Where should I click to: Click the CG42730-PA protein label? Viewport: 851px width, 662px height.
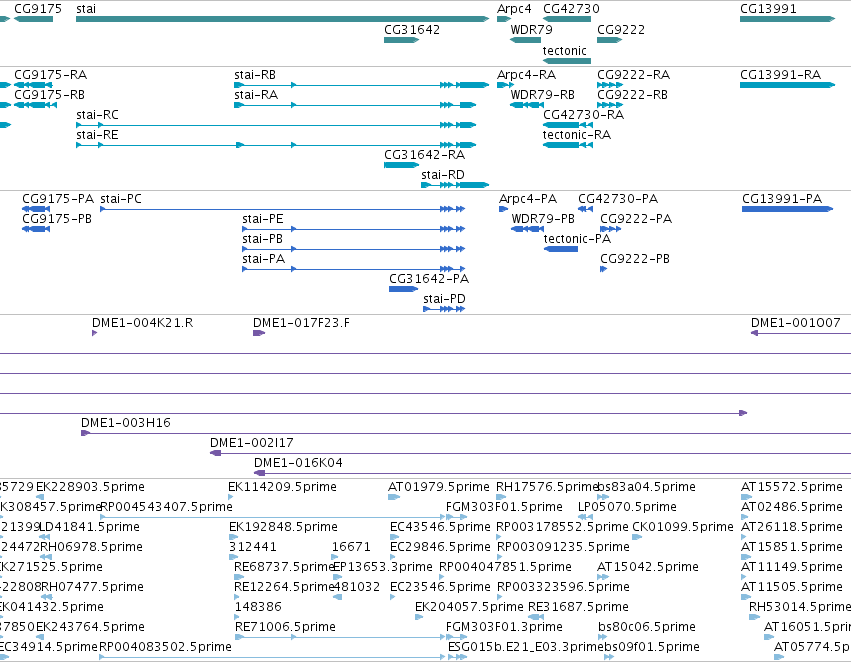click(x=618, y=199)
